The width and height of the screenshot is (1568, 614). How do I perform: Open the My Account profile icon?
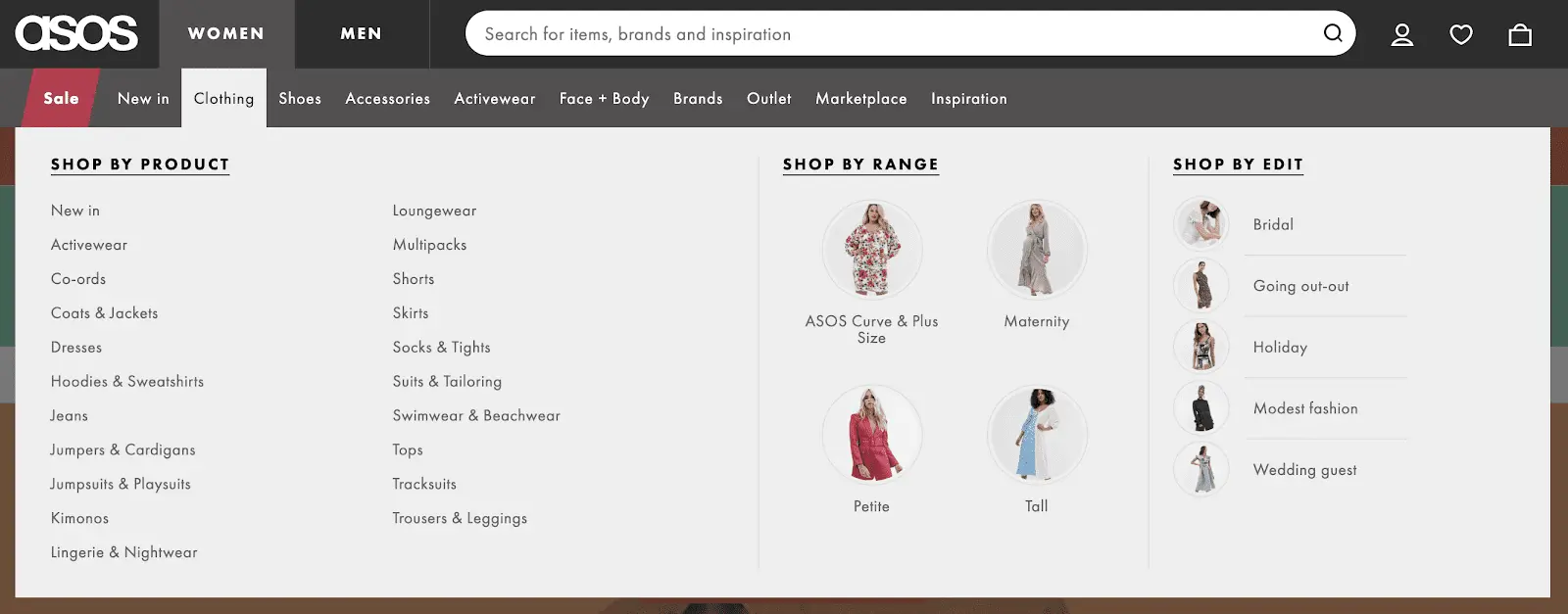point(1402,35)
